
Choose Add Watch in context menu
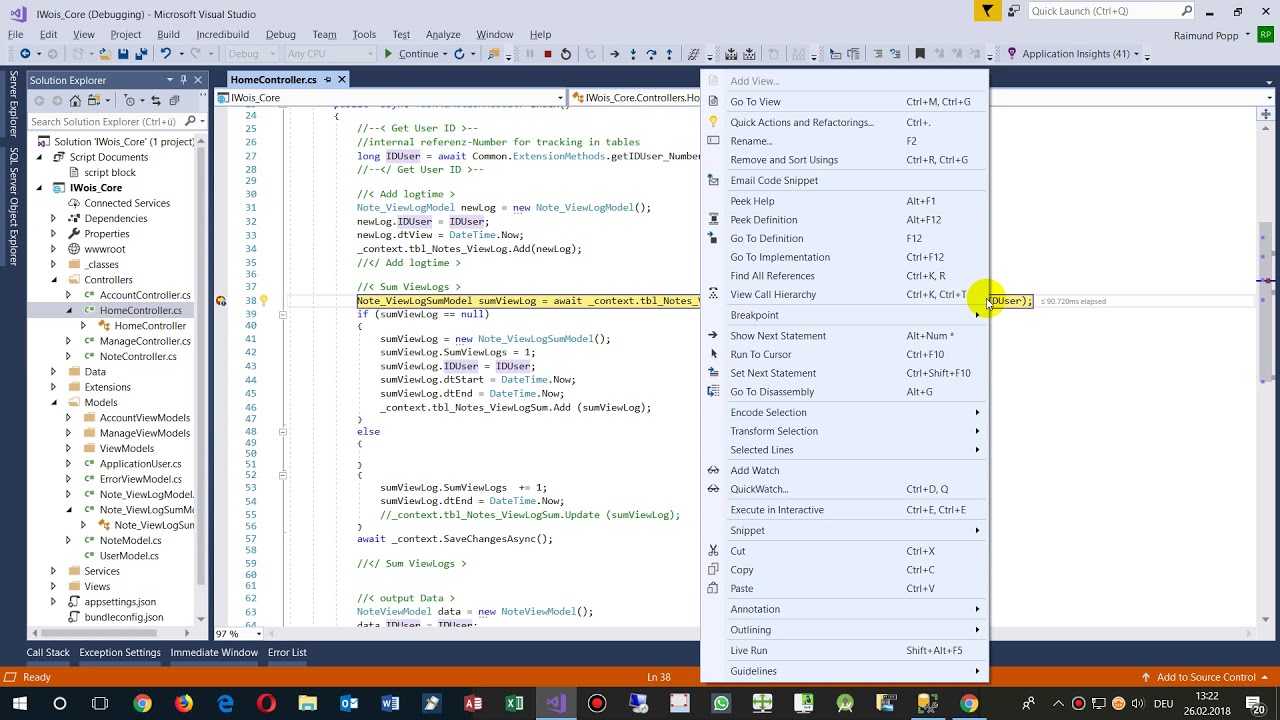844,470
